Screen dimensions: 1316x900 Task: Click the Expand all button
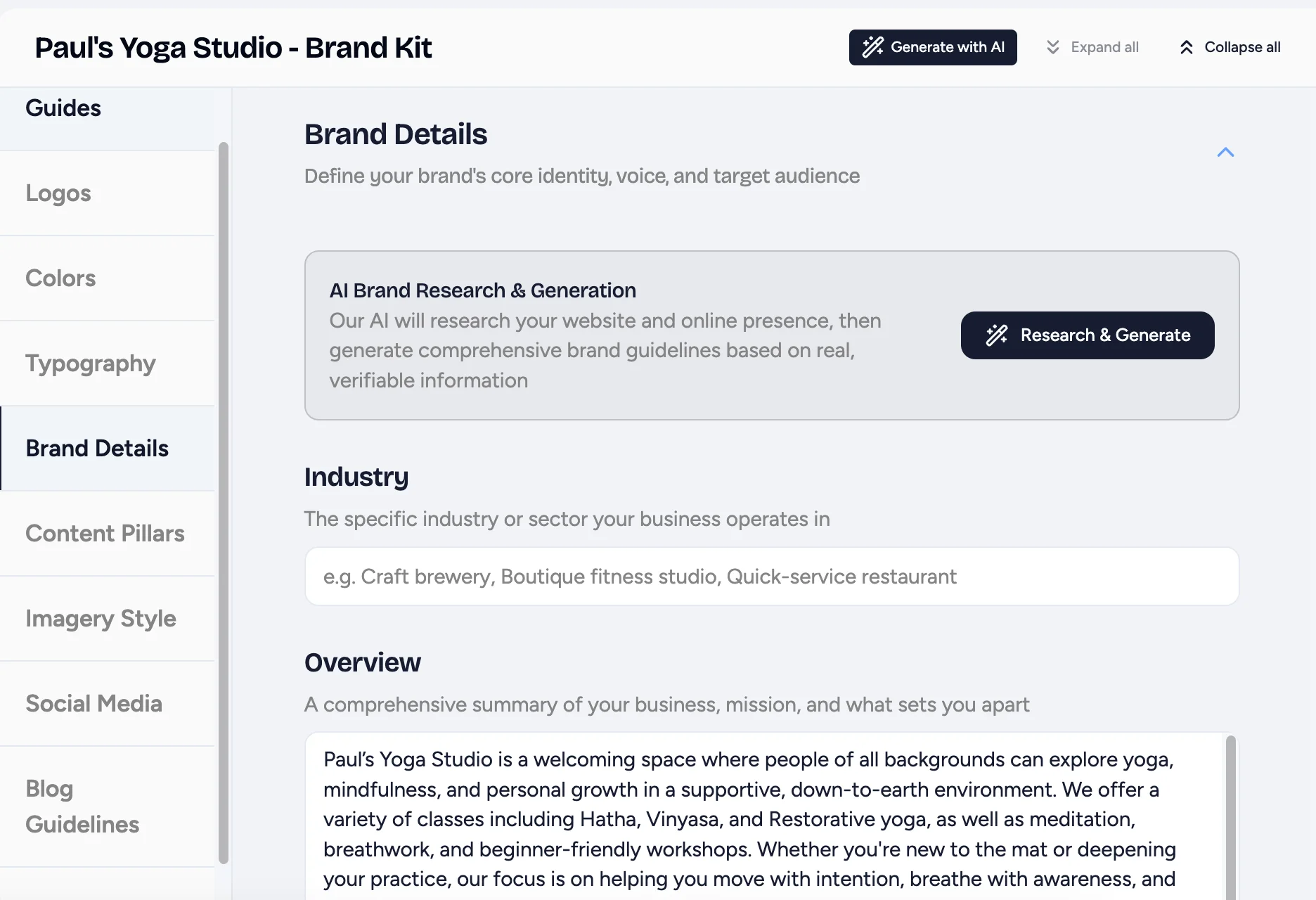click(1092, 47)
